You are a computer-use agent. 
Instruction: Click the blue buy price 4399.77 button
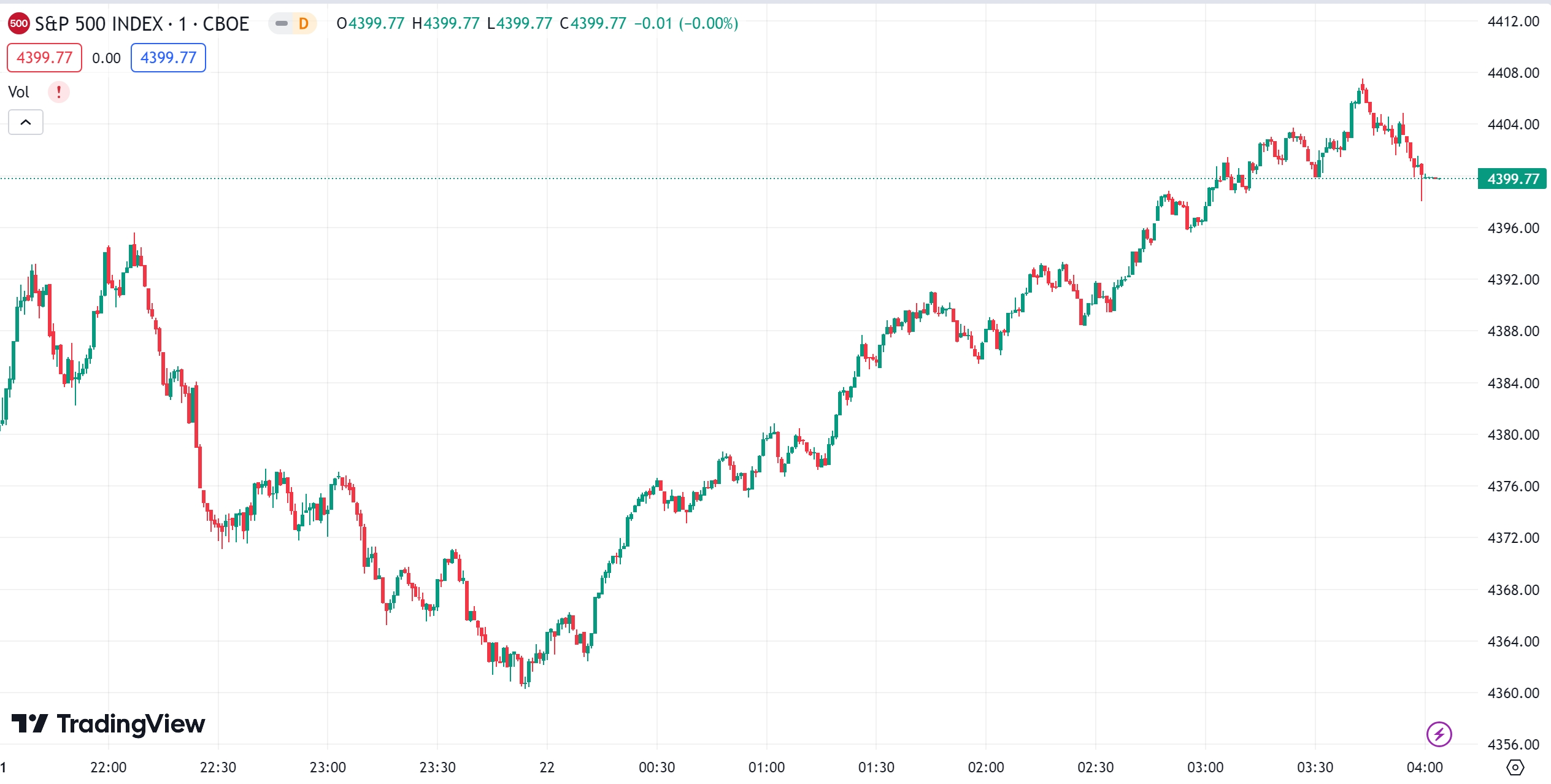(168, 58)
